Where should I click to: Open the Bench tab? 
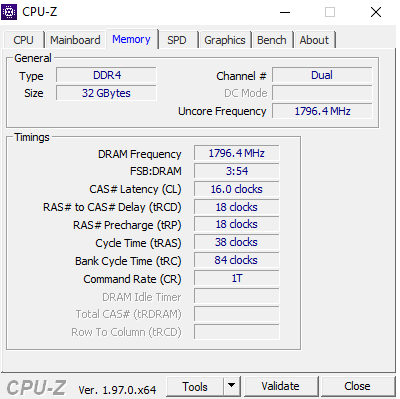272,40
